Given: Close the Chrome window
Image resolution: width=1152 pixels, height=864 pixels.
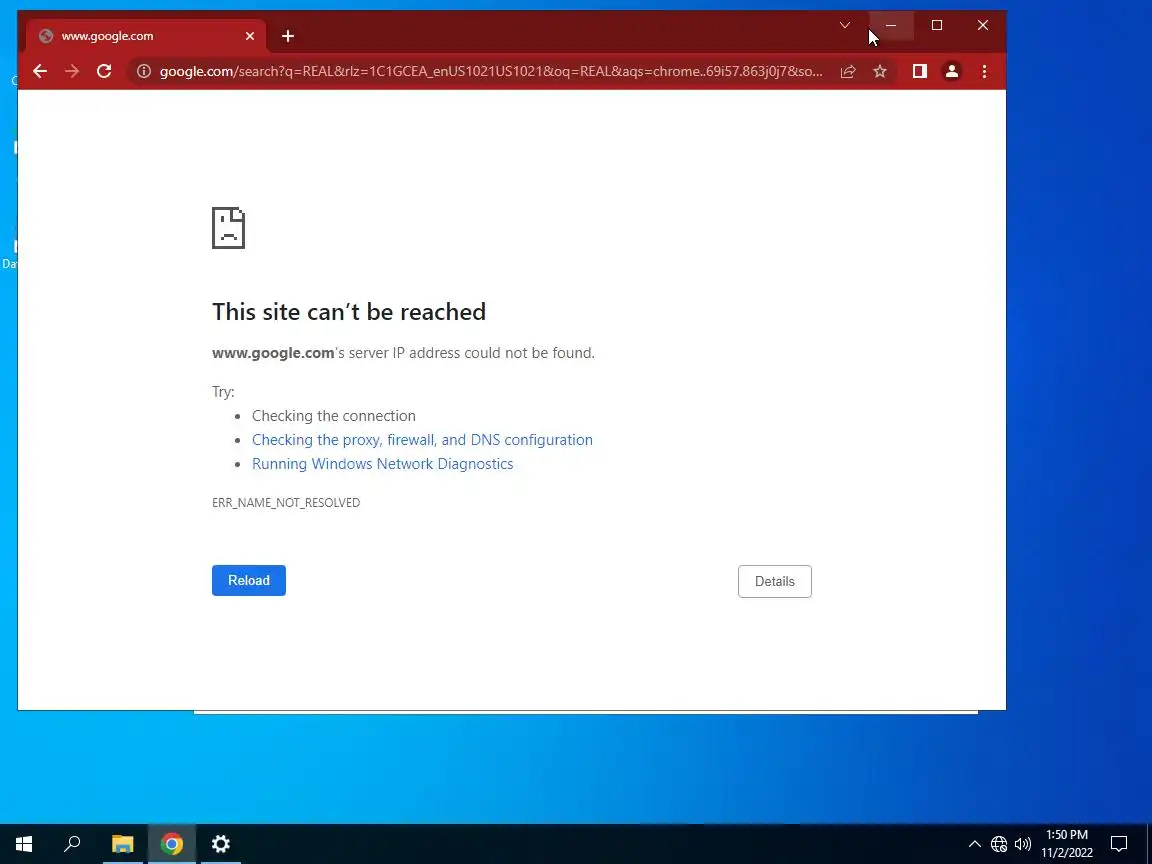Looking at the screenshot, I should tap(983, 25).
